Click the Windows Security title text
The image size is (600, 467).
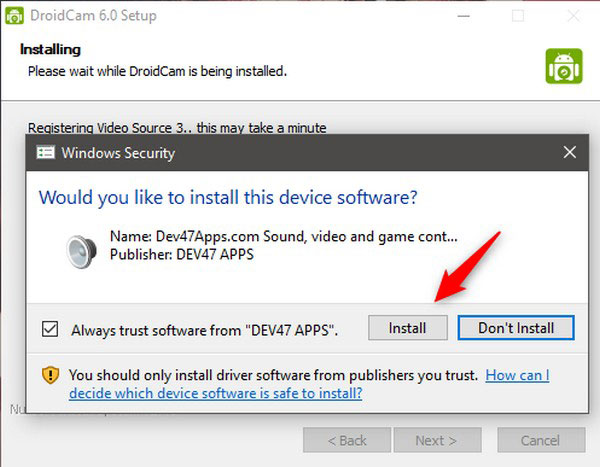[x=118, y=153]
